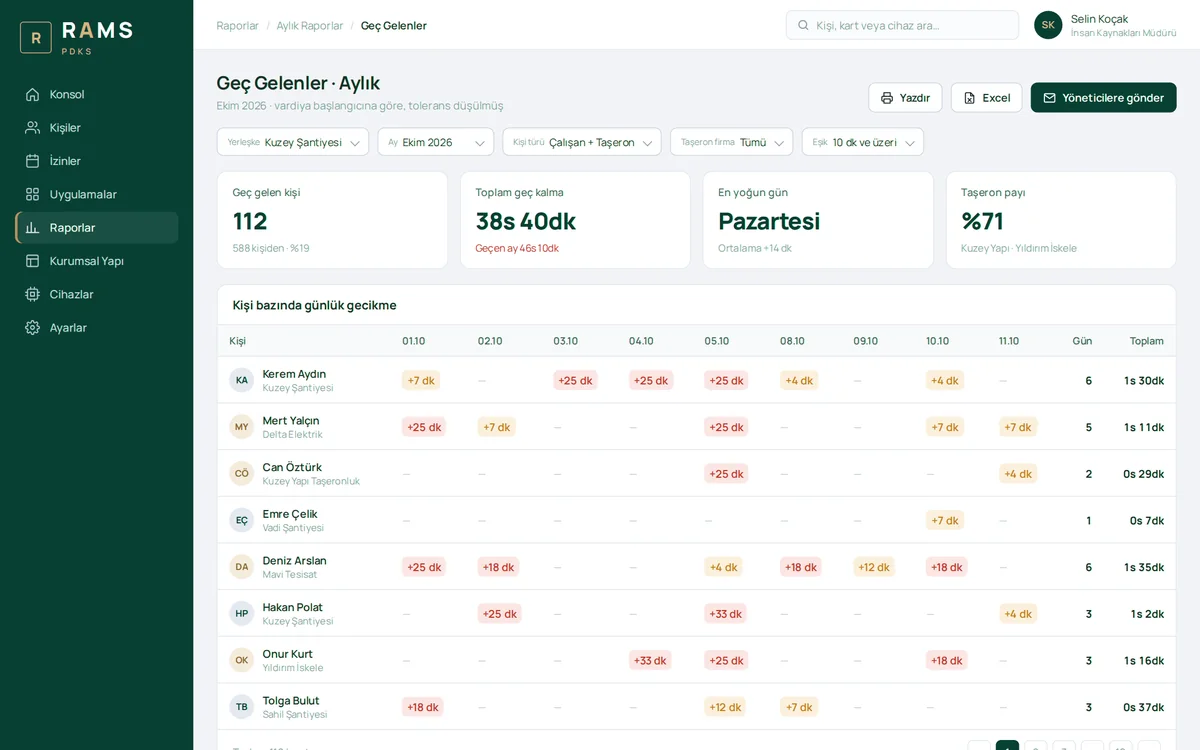The width and height of the screenshot is (1200, 750).
Task: Click the Kişiler people icon
Action: pyautogui.click(x=33, y=127)
